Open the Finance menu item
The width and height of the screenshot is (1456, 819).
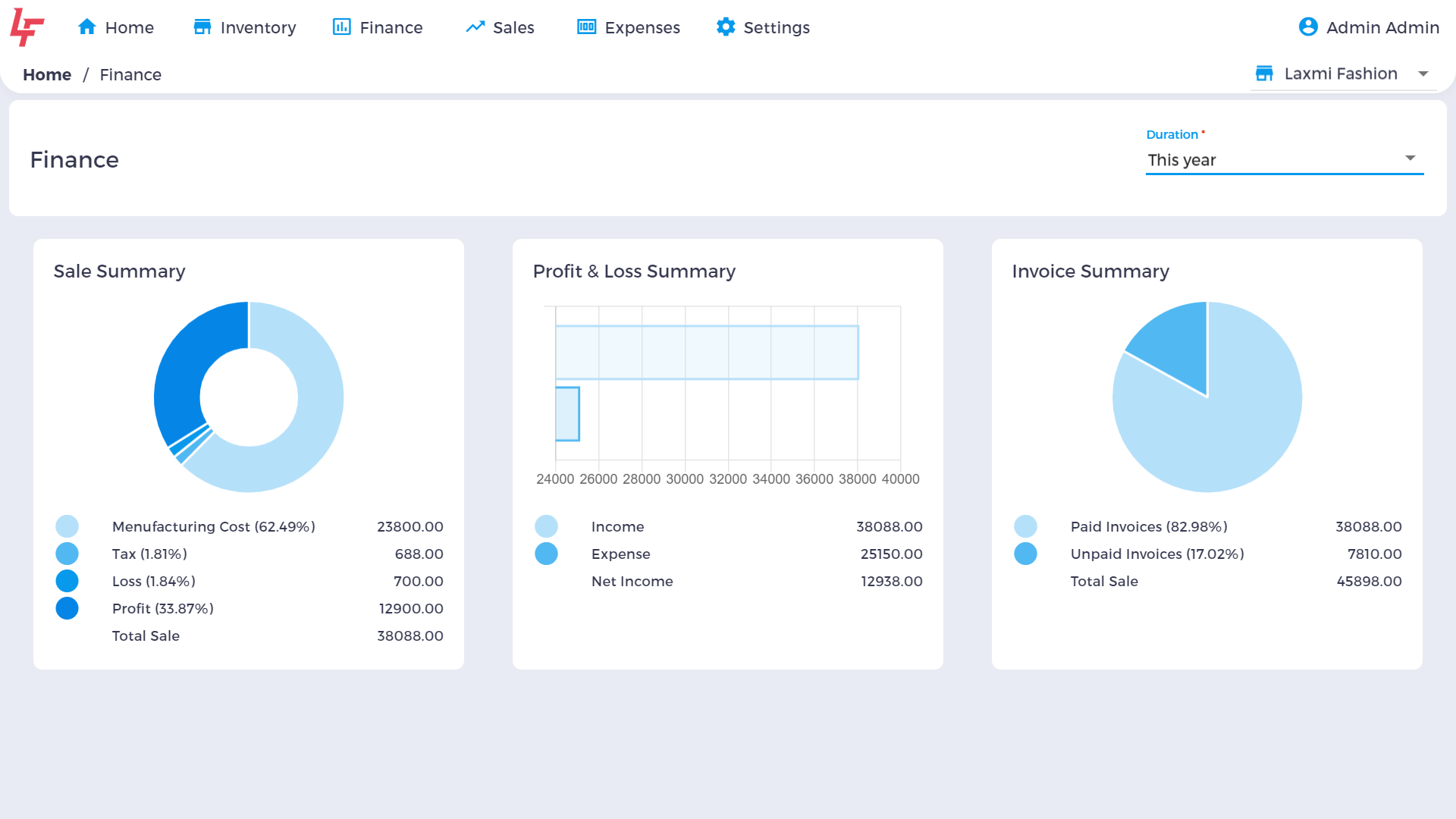click(x=378, y=27)
